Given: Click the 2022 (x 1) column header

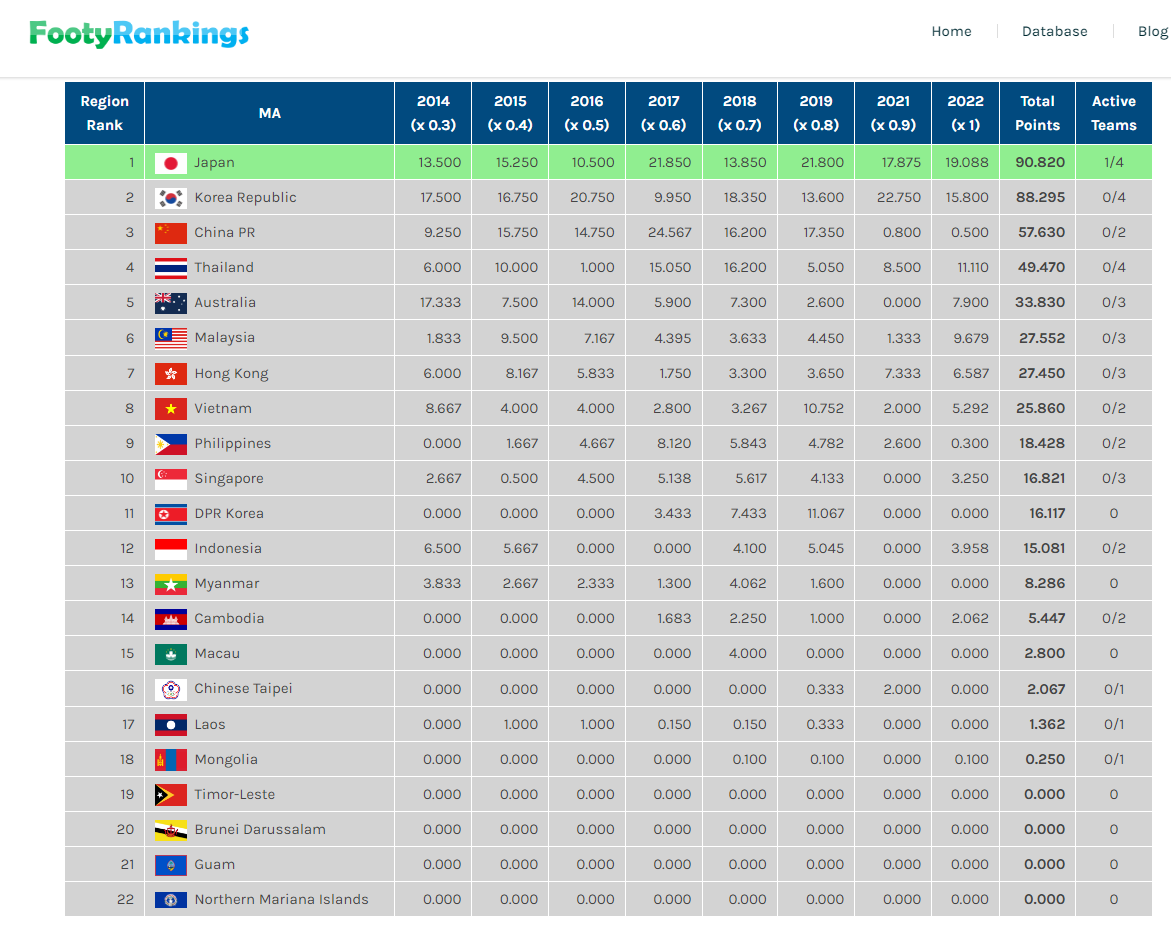Looking at the screenshot, I should [966, 113].
